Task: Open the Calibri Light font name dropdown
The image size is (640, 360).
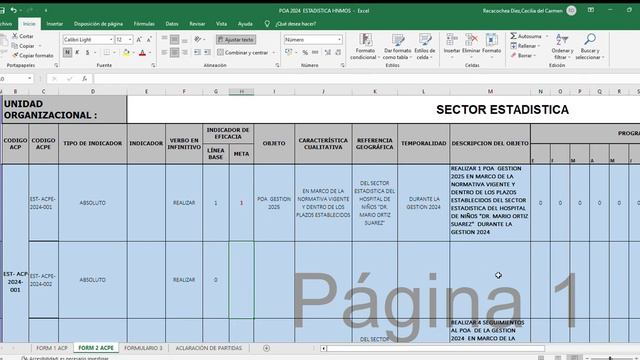Action: coord(111,40)
